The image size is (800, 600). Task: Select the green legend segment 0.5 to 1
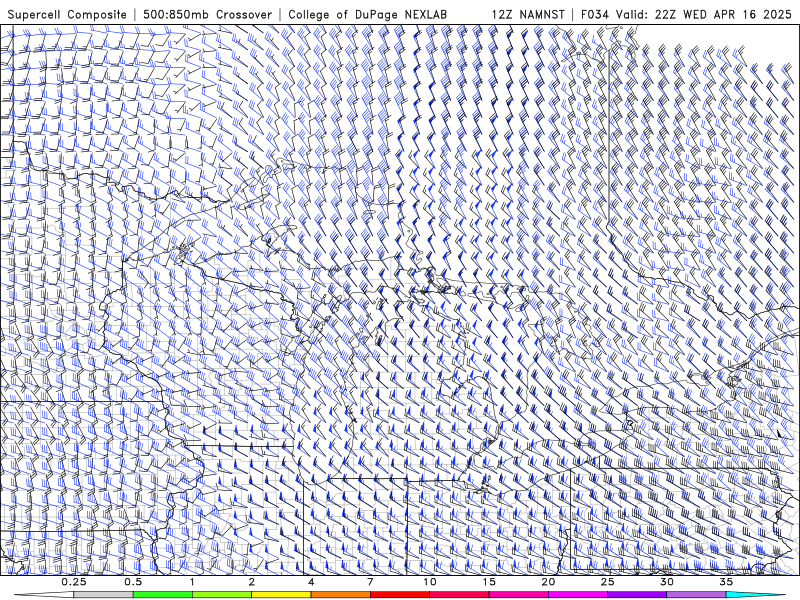[x=163, y=595]
